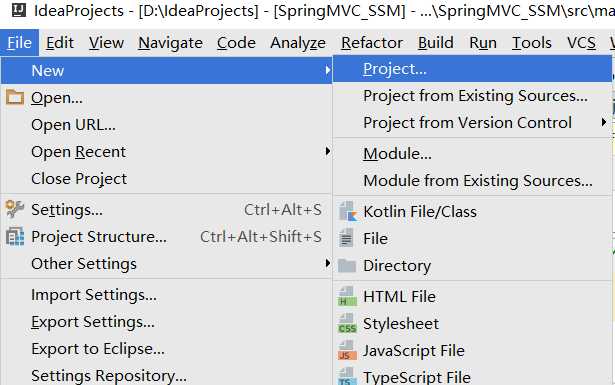The height and width of the screenshot is (385, 615).
Task: Click the File document icon
Action: pos(346,238)
